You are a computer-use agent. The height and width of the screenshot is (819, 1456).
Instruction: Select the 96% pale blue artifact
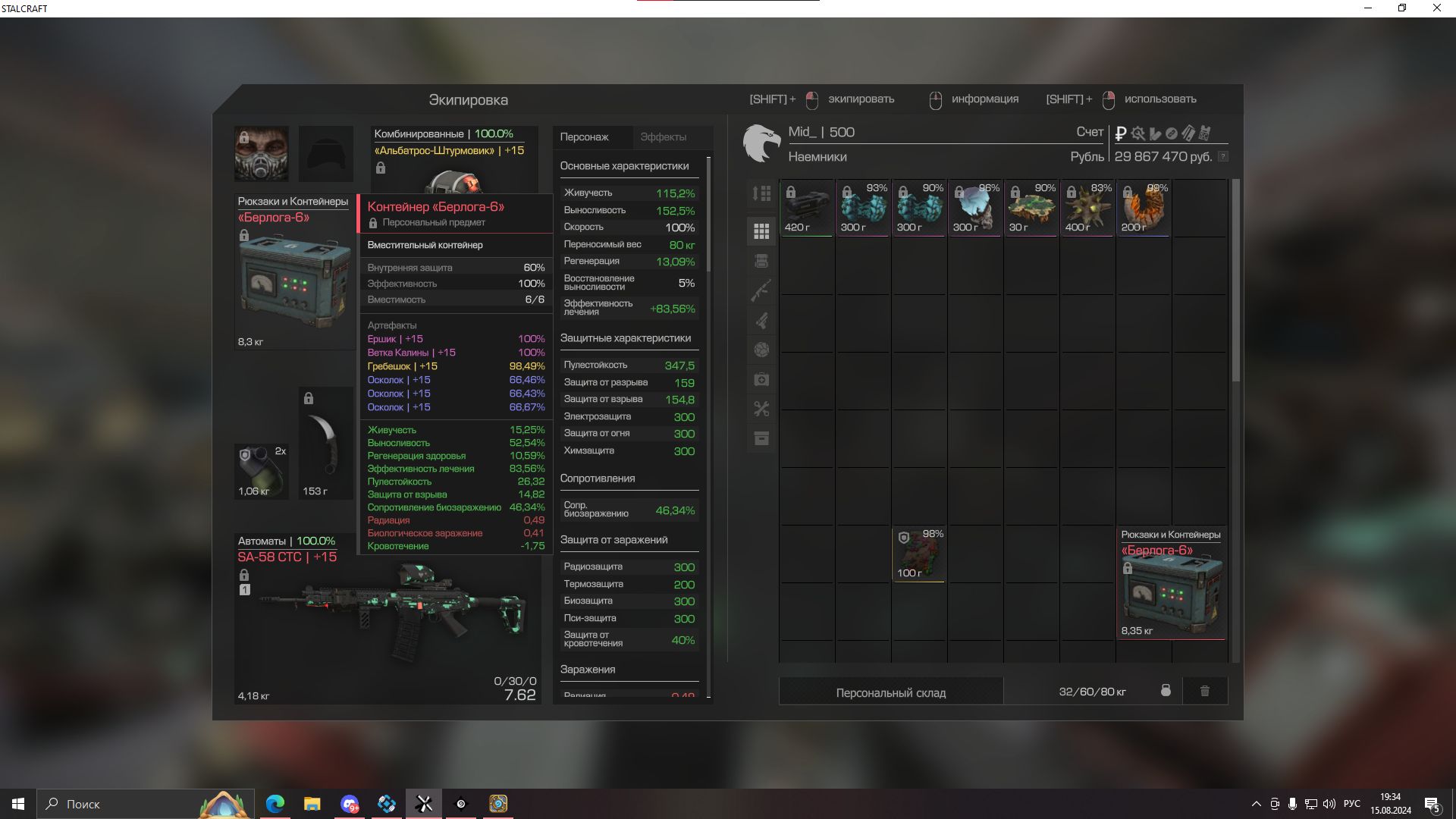tap(976, 208)
